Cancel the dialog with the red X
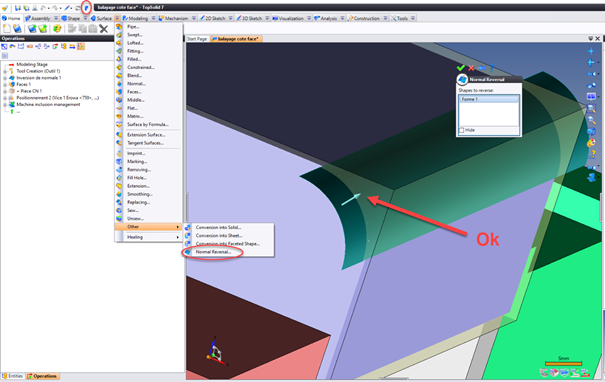Viewport: 605px width, 382px height. 471,68
